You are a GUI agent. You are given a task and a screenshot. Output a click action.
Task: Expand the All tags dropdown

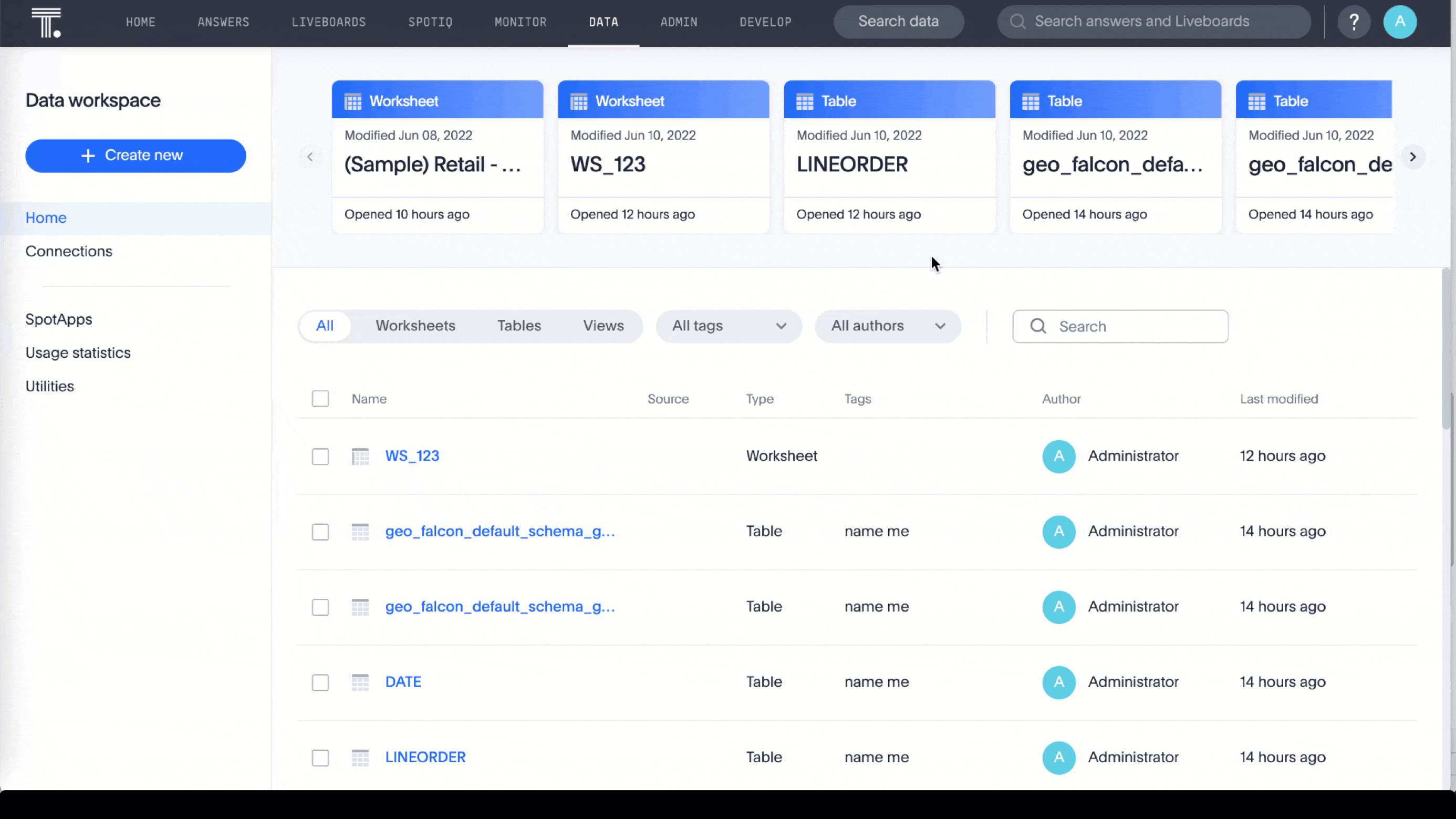click(728, 326)
